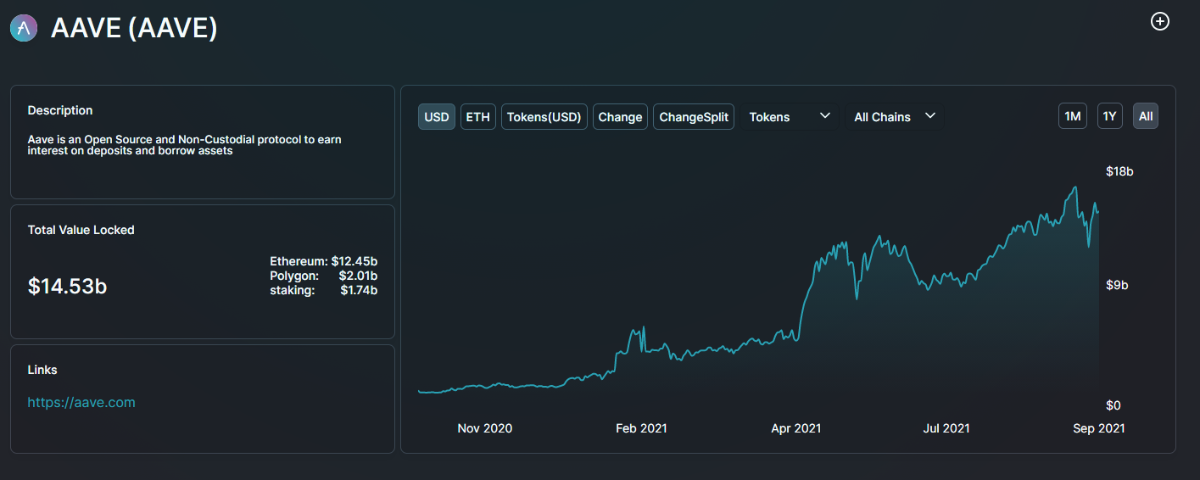
Task: Click the Apr 2021 axis label
Action: [795, 428]
